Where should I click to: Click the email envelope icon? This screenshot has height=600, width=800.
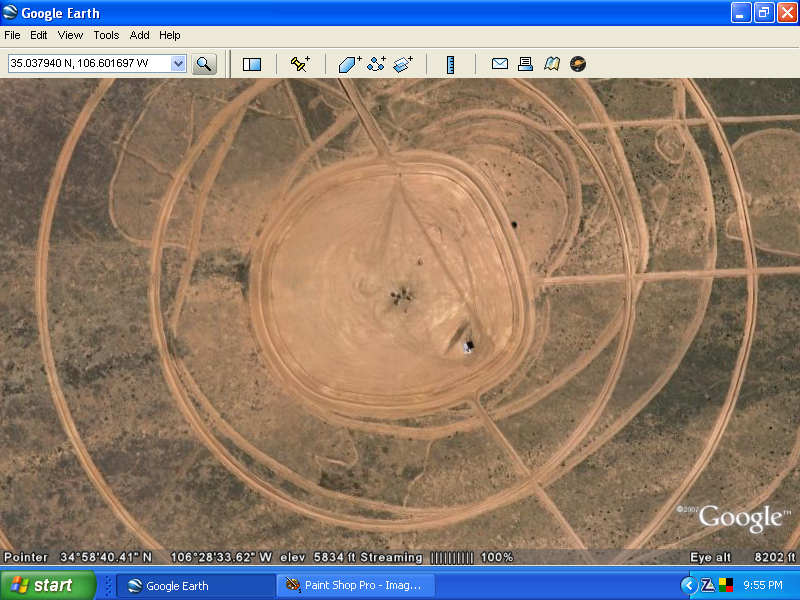(499, 64)
